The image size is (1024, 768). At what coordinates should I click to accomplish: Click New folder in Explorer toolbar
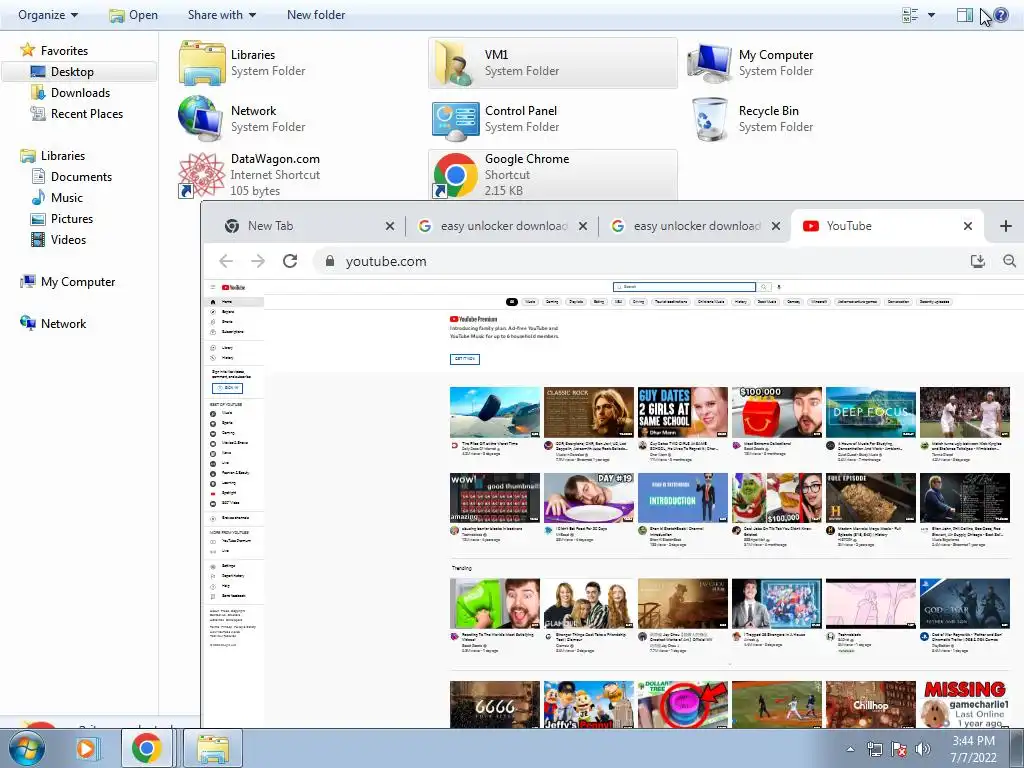pos(316,14)
